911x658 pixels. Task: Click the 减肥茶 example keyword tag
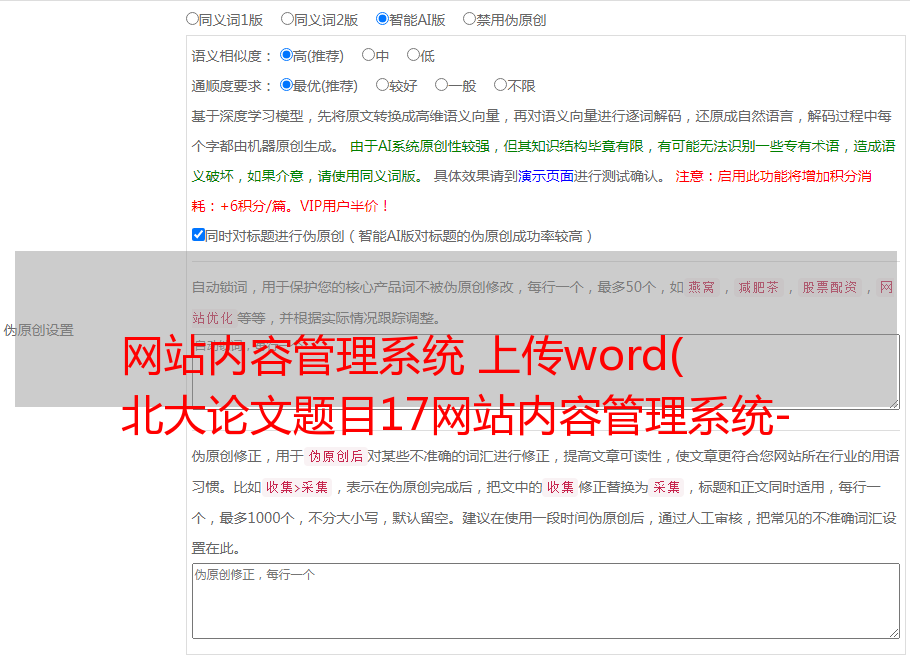[758, 287]
